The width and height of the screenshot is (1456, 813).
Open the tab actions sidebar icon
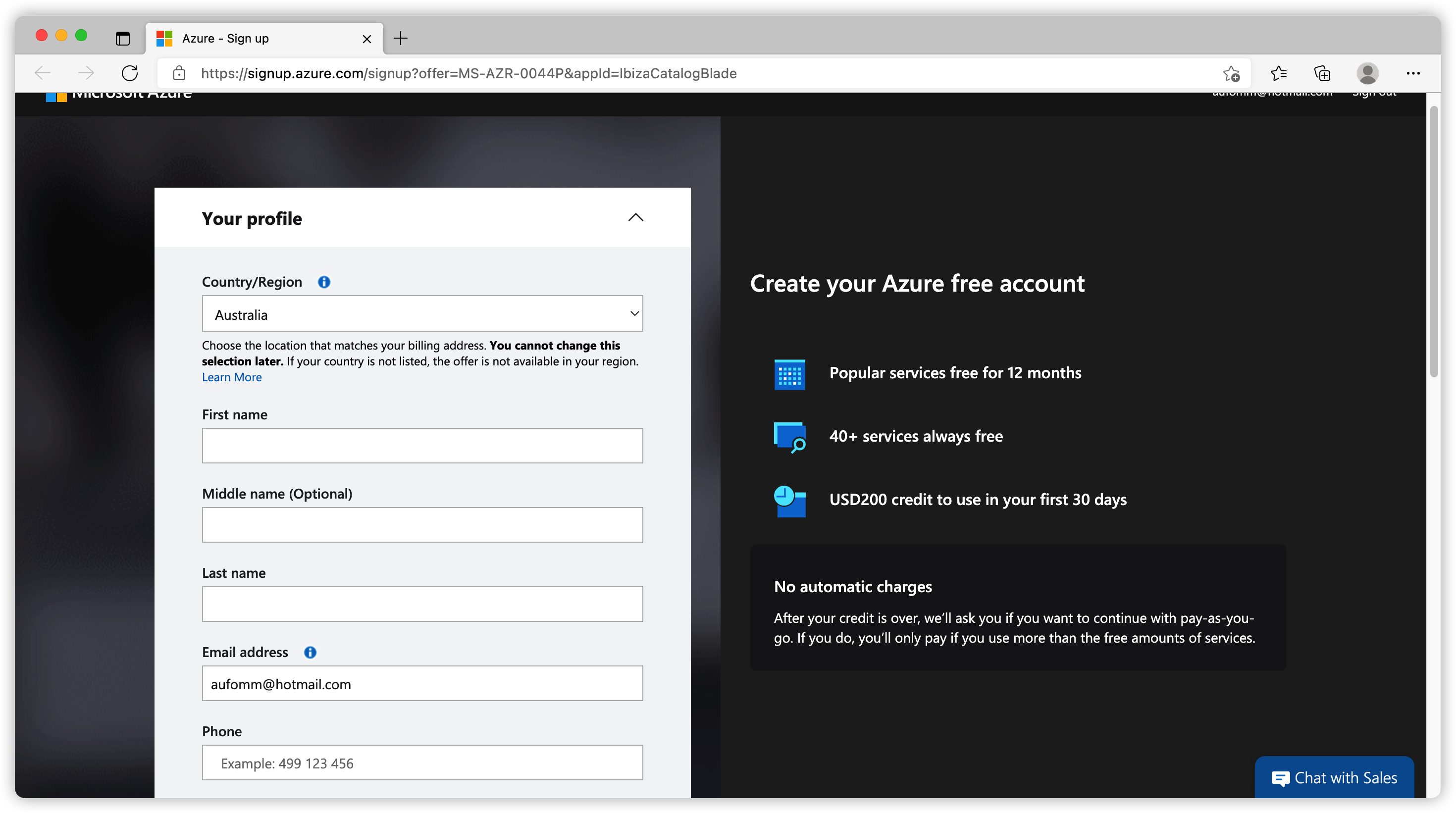click(123, 39)
